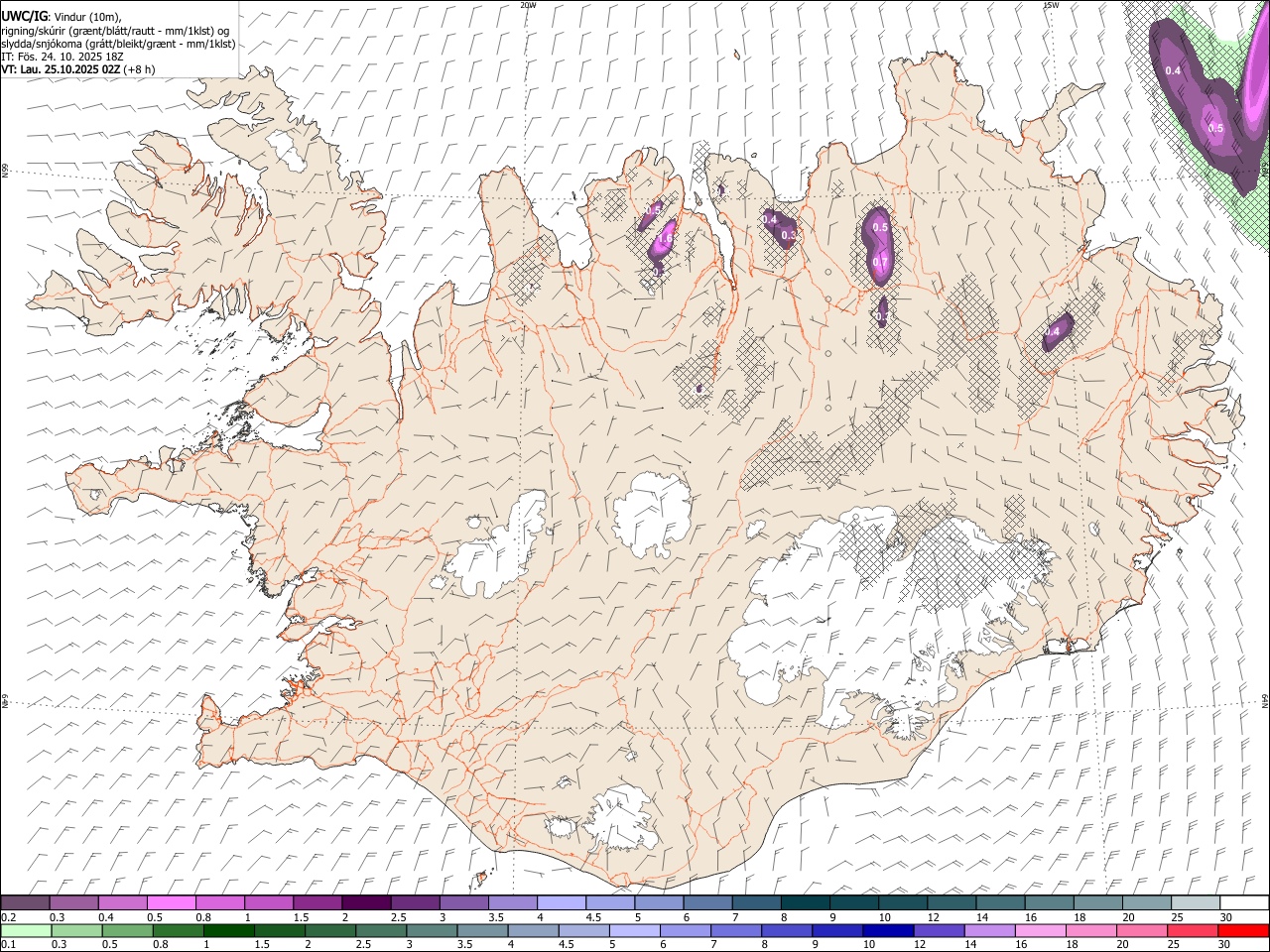Select the crimson 25 swatch, lower legend row
Screen dimensions: 1270x952
[1192, 930]
